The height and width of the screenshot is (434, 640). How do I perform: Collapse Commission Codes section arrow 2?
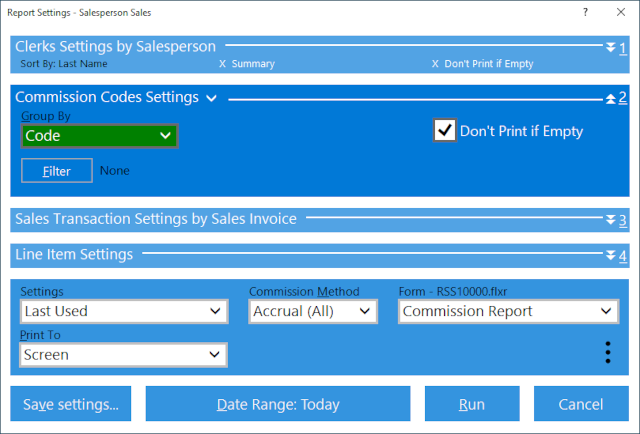616,98
